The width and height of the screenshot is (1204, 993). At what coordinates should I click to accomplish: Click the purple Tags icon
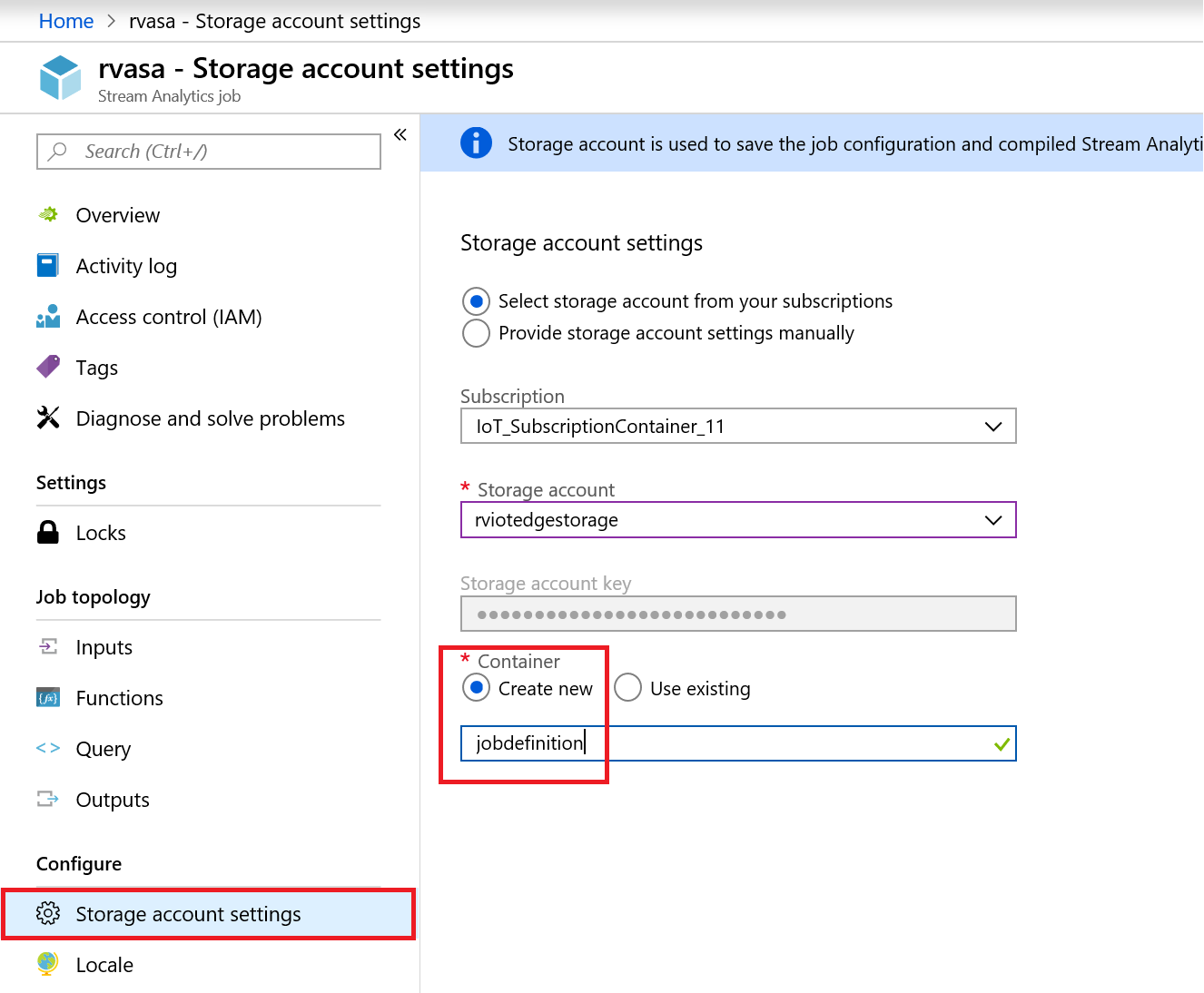pos(48,367)
